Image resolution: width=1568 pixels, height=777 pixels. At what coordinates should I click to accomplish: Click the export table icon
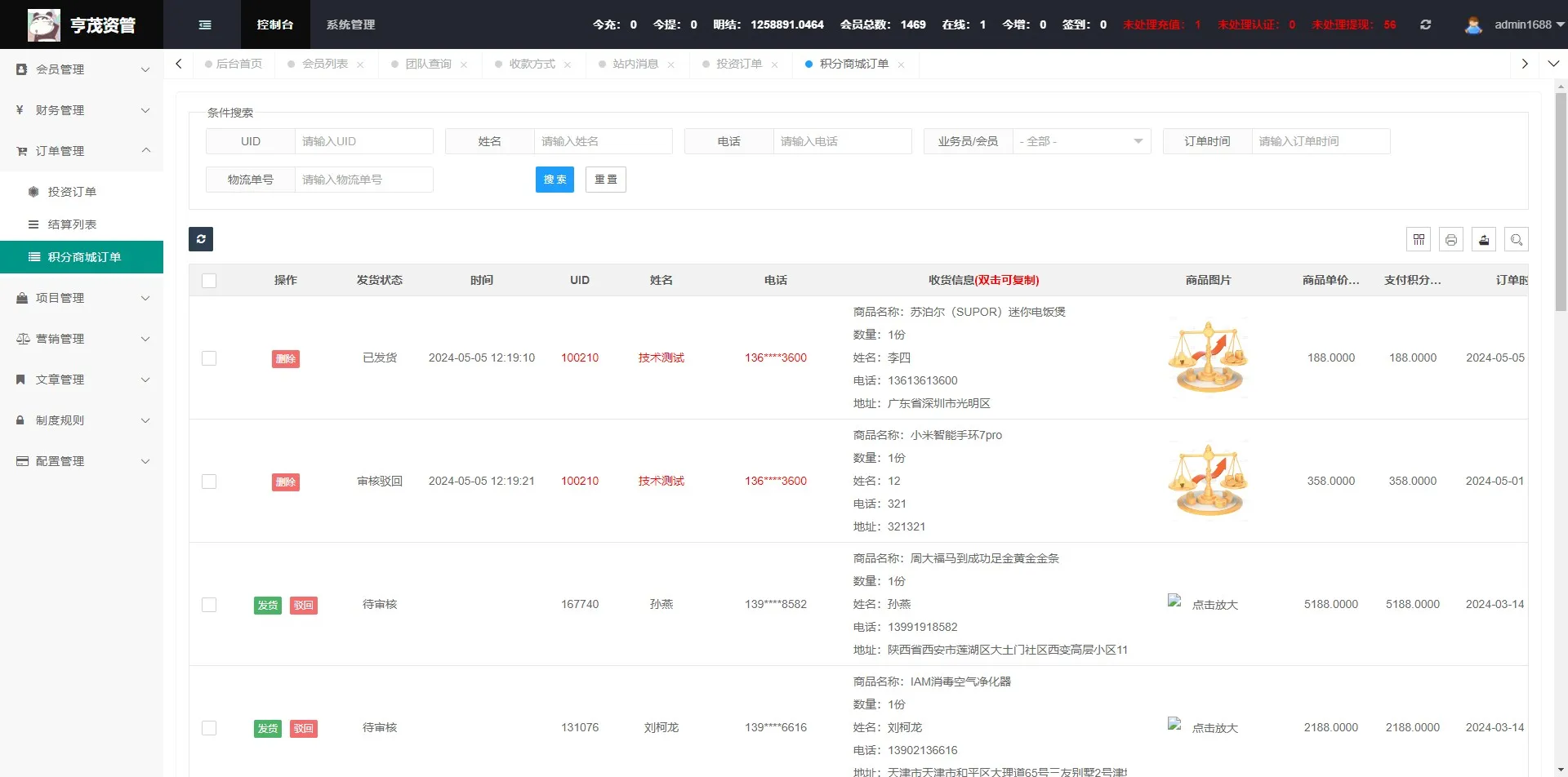point(1484,239)
